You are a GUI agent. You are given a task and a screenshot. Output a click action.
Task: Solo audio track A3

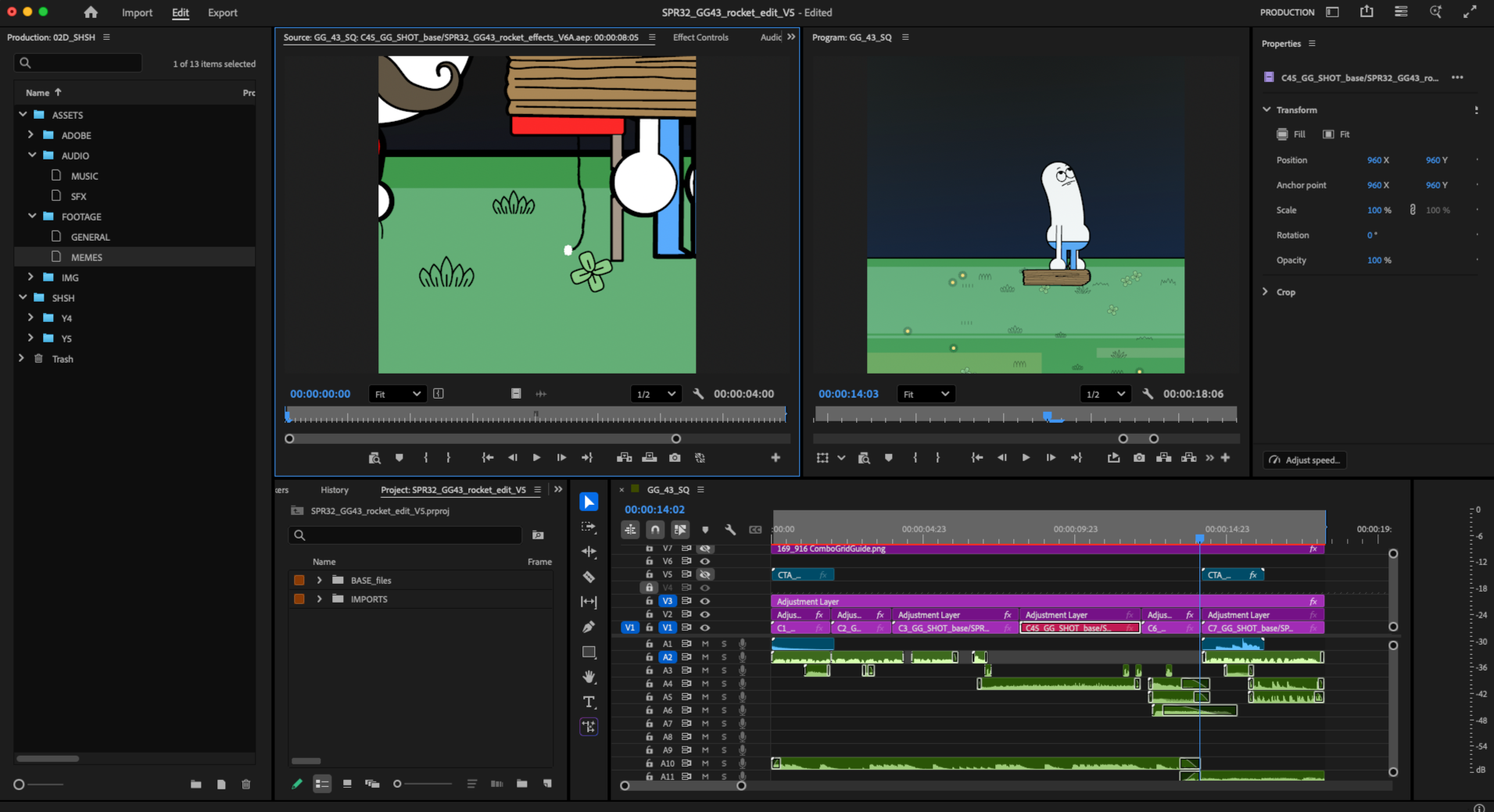click(724, 671)
